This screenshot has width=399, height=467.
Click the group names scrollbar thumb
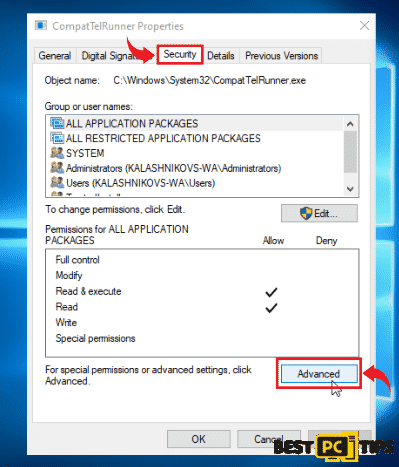(350, 152)
